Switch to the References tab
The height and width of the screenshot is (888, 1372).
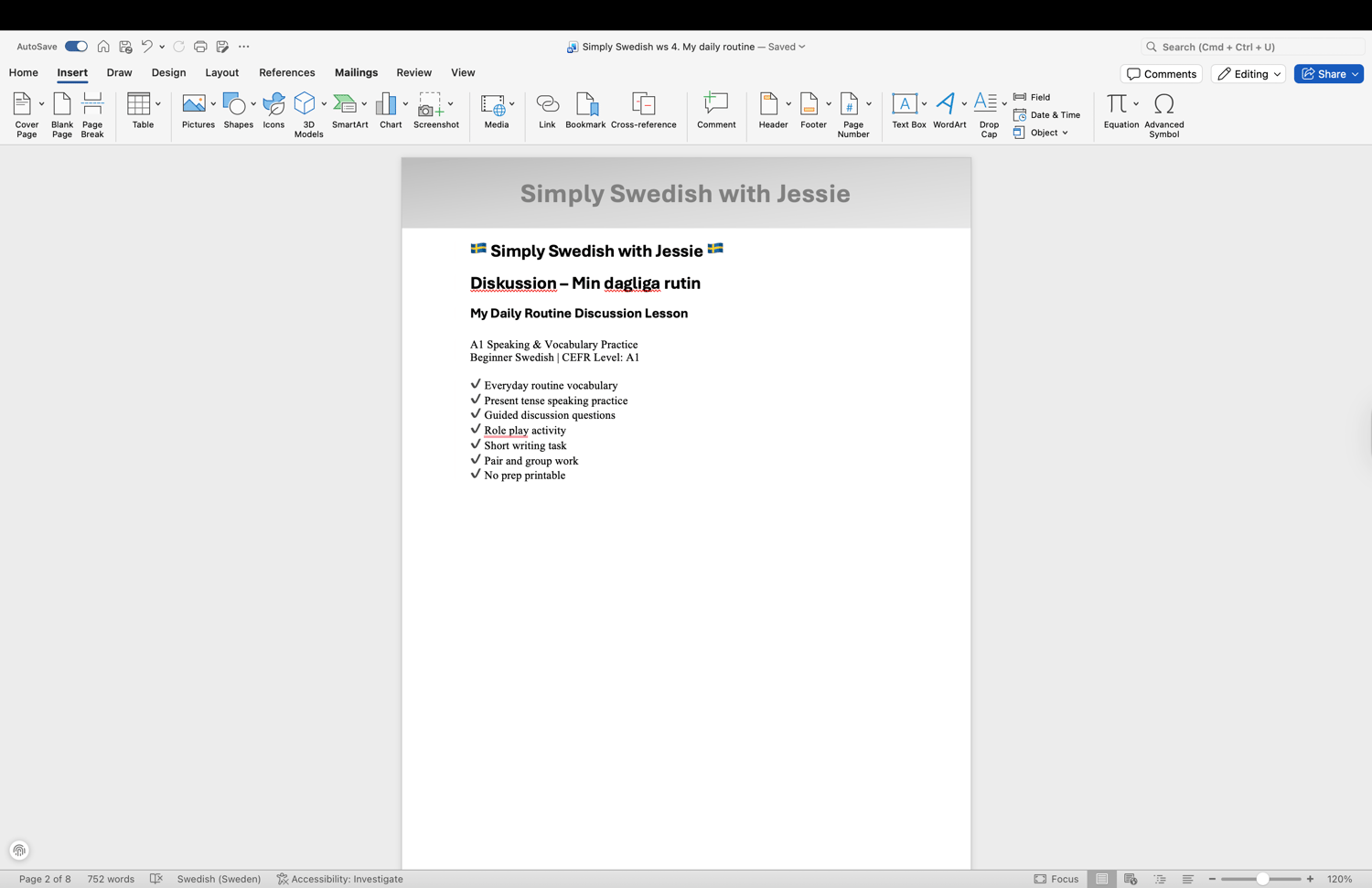coord(286,72)
